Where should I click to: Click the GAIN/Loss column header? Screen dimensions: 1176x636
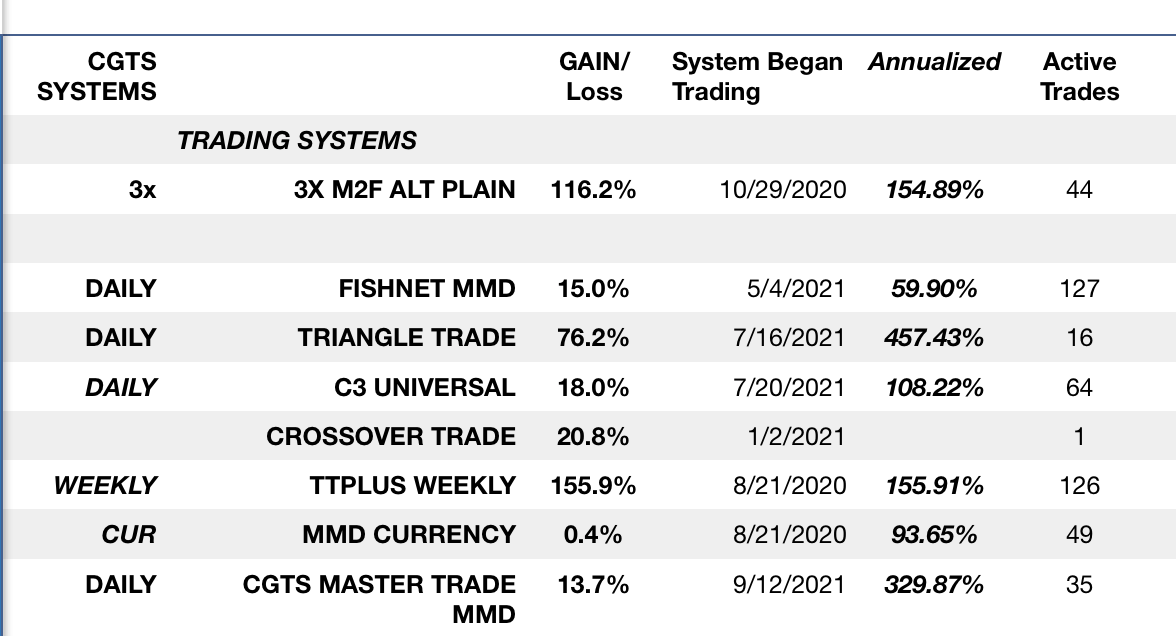(594, 77)
